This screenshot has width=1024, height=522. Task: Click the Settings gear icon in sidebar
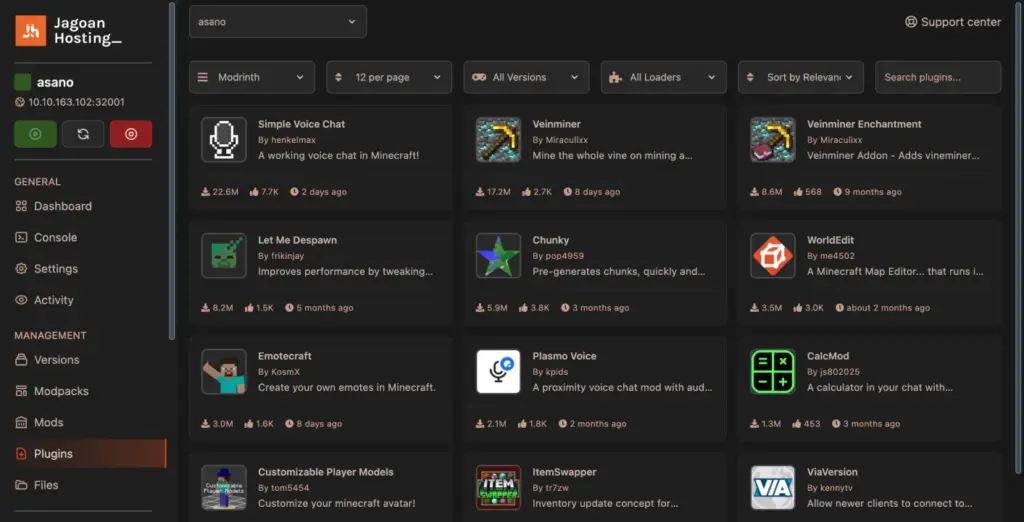pyautogui.click(x=22, y=269)
